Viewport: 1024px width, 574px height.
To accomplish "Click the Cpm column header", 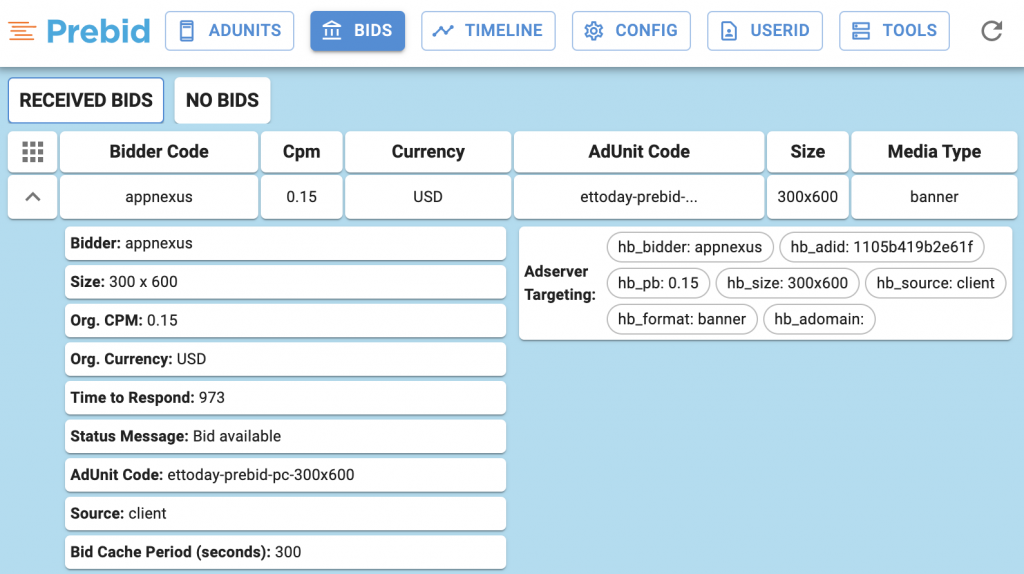I will pos(301,151).
